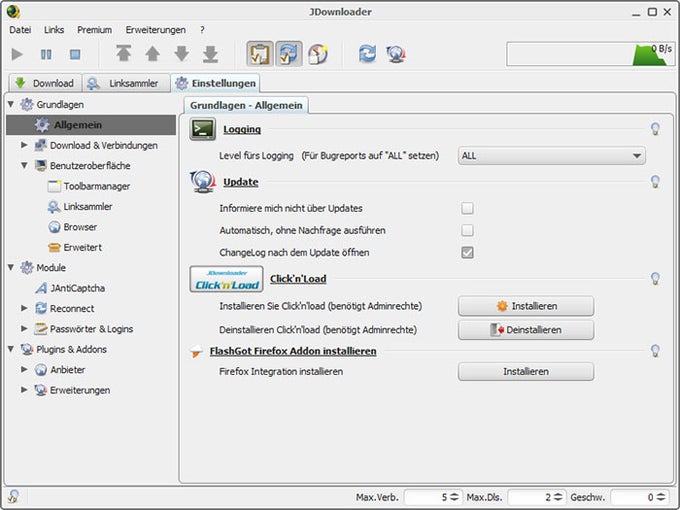Open the Erweiterungen menu
This screenshot has width=680, height=510.
(156, 30)
